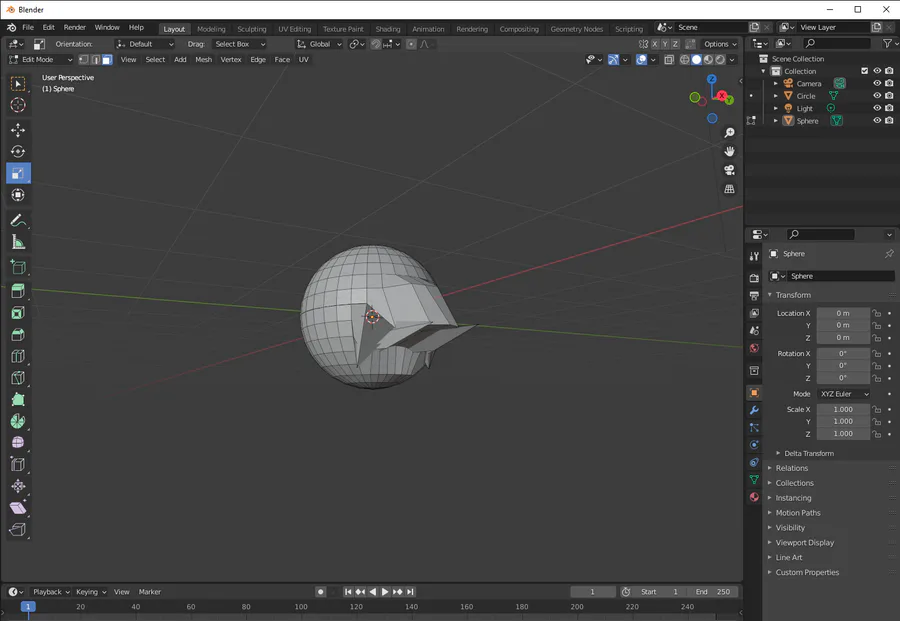900x621 pixels.
Task: Enable face select mode
Action: (x=107, y=60)
